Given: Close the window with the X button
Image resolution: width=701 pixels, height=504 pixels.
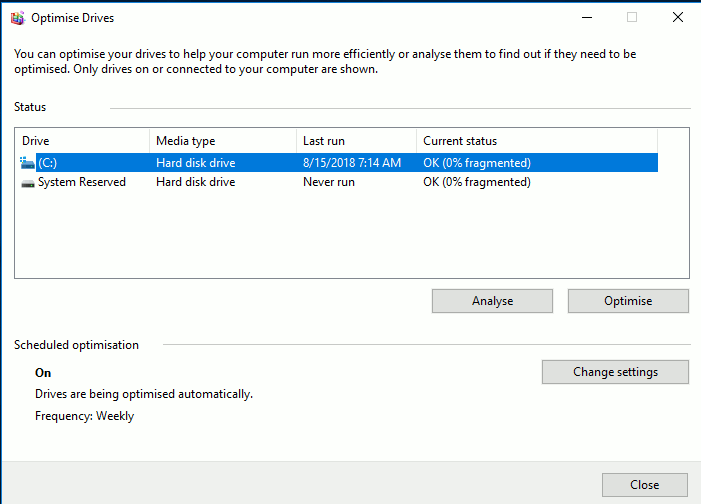Looking at the screenshot, I should pos(678,17).
